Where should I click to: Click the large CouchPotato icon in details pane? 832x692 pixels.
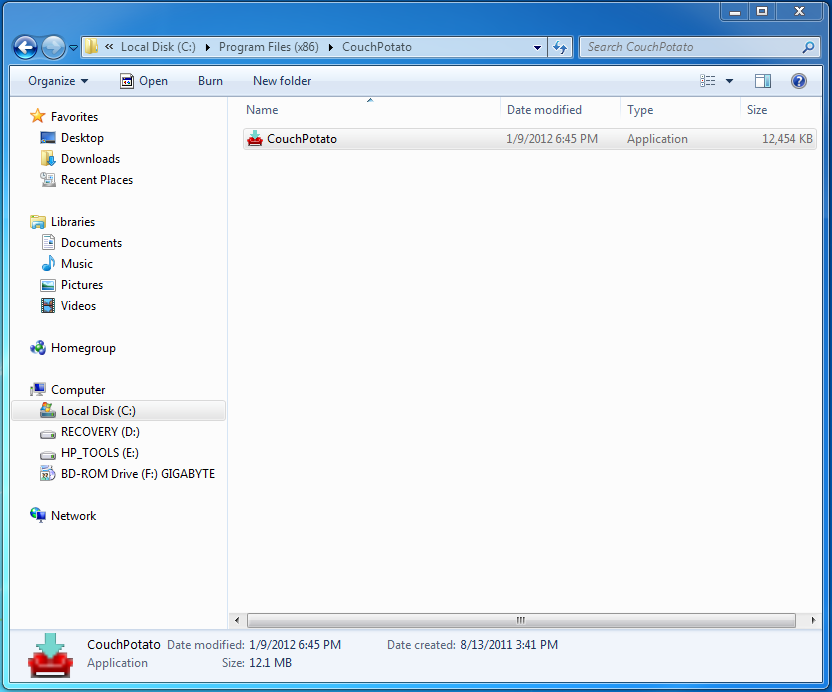(50, 655)
